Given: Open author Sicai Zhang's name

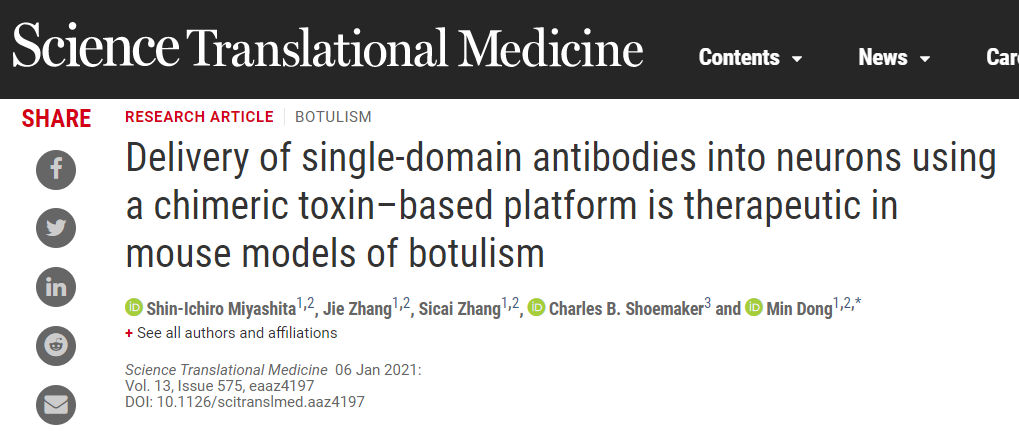Looking at the screenshot, I should 459,308.
